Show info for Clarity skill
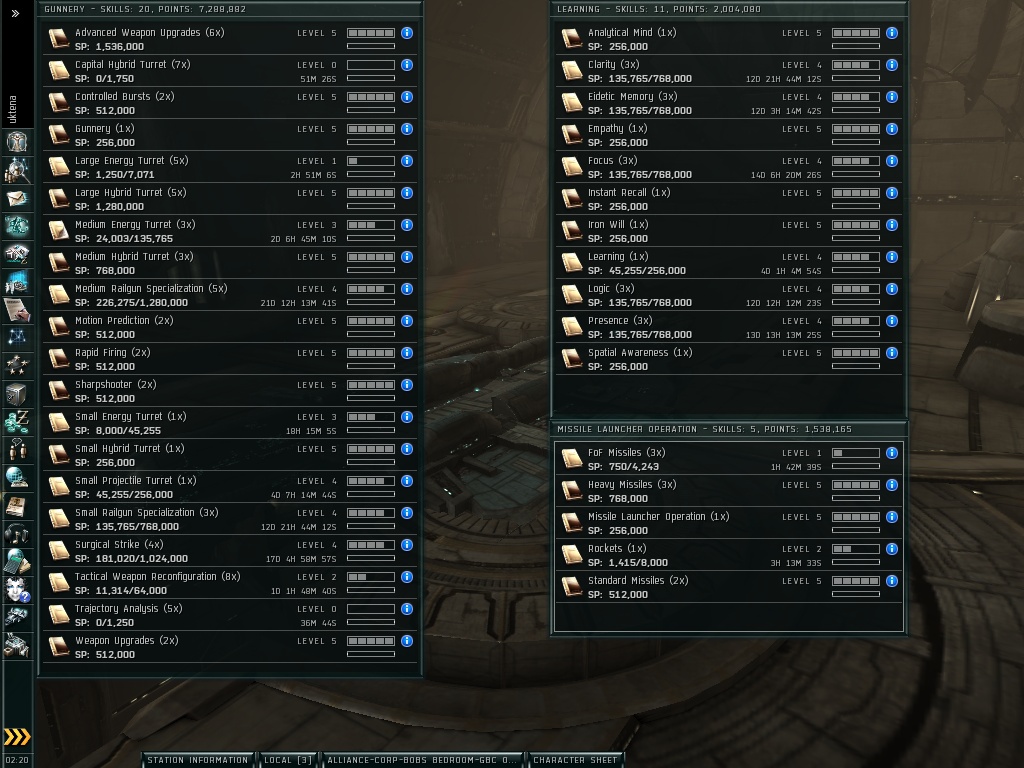Viewport: 1024px width, 768px height. (x=891, y=65)
